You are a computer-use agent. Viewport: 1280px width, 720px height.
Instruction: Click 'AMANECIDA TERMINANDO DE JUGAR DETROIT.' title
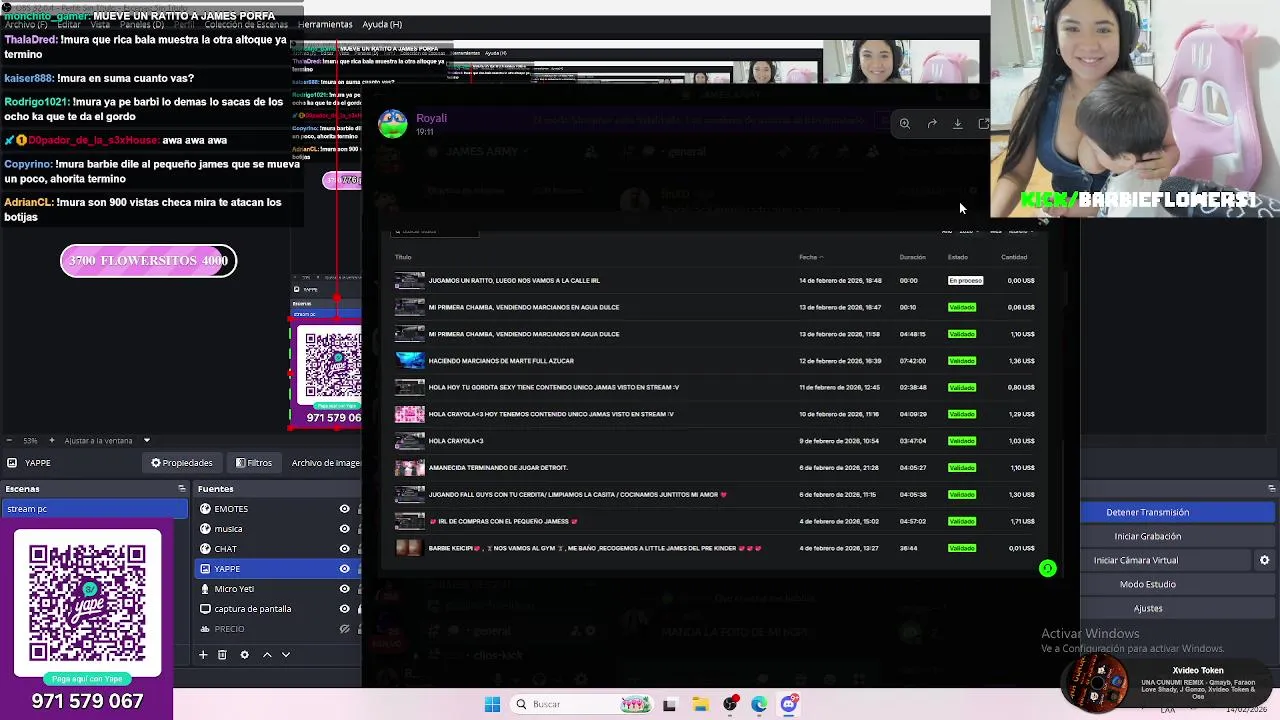click(498, 468)
